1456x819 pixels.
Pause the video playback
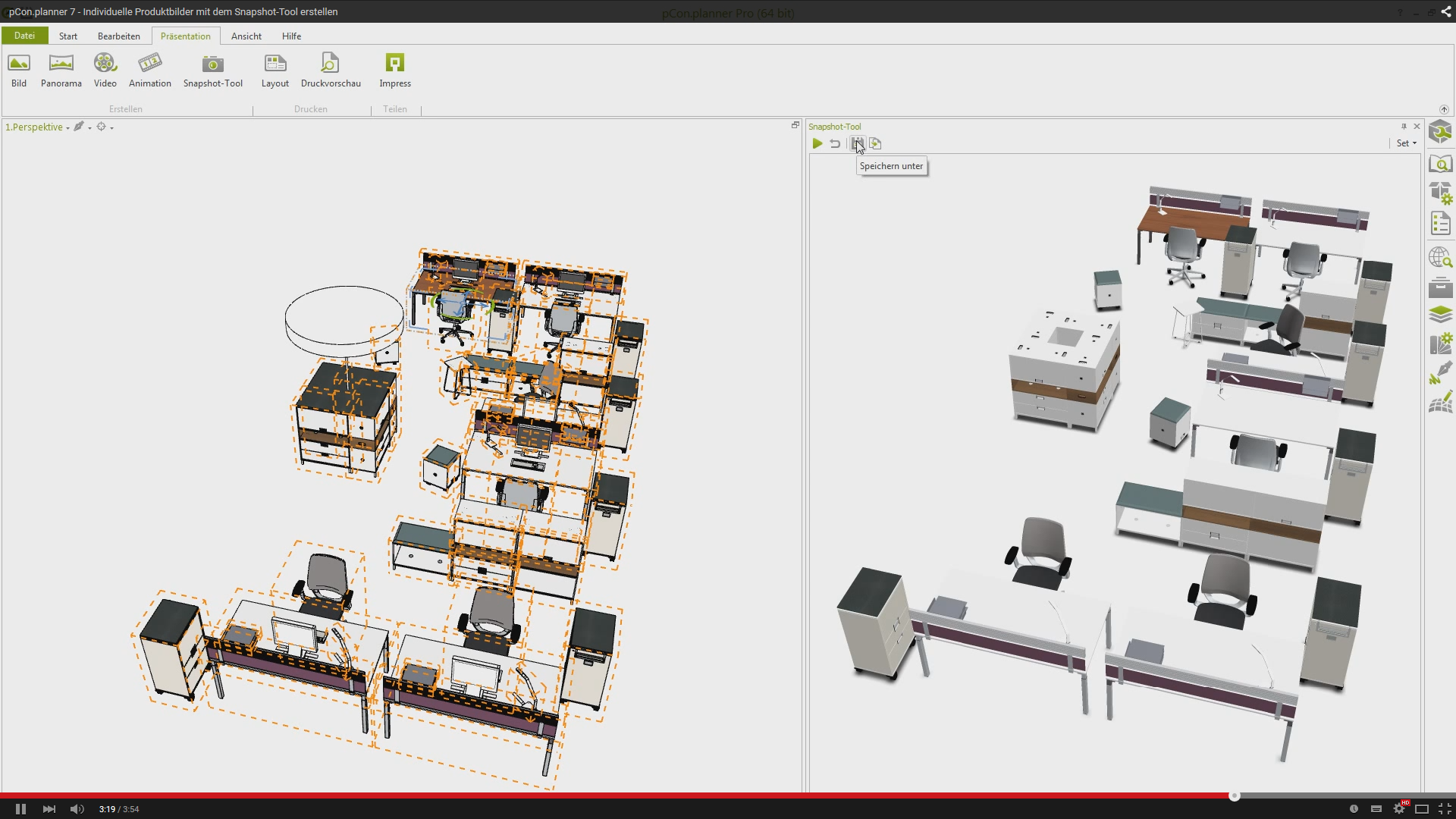coord(20,809)
